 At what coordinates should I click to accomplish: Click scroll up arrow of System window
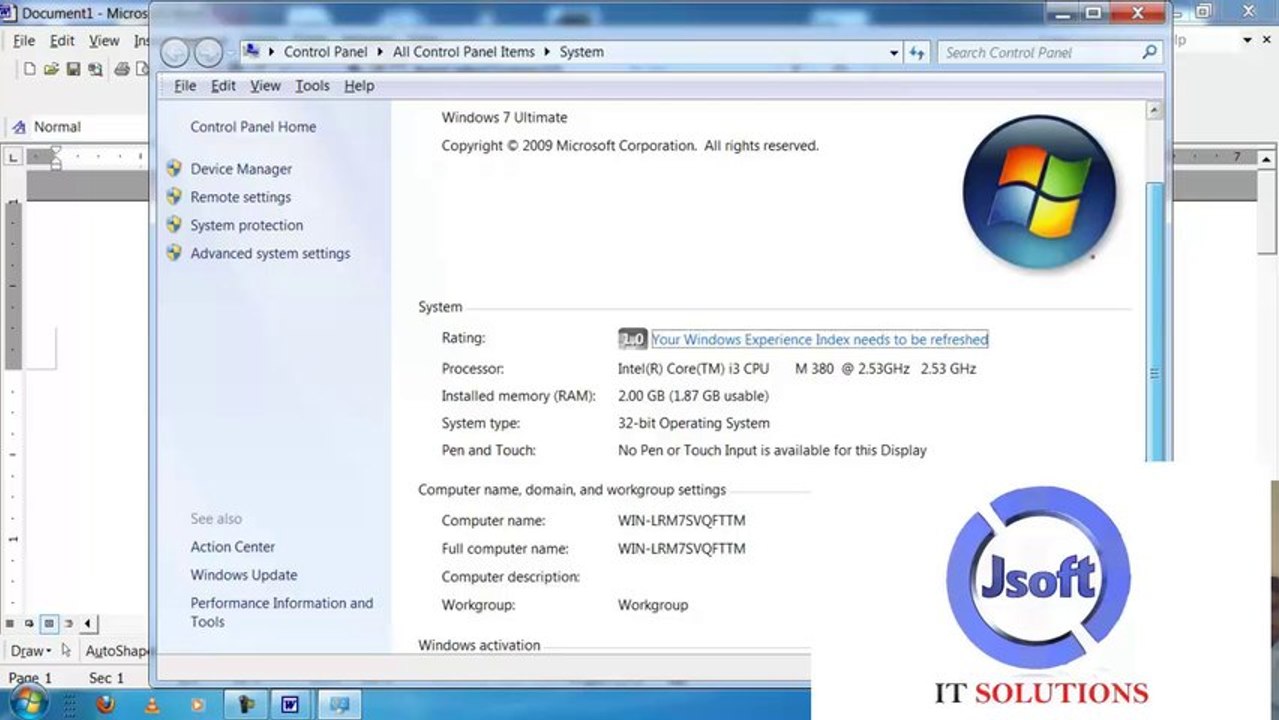(1154, 111)
